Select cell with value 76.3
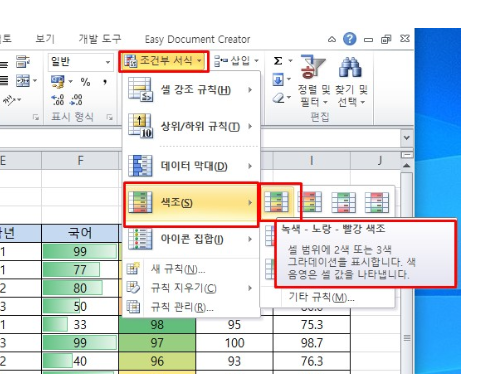This screenshot has height=374, width=485. (x=312, y=361)
